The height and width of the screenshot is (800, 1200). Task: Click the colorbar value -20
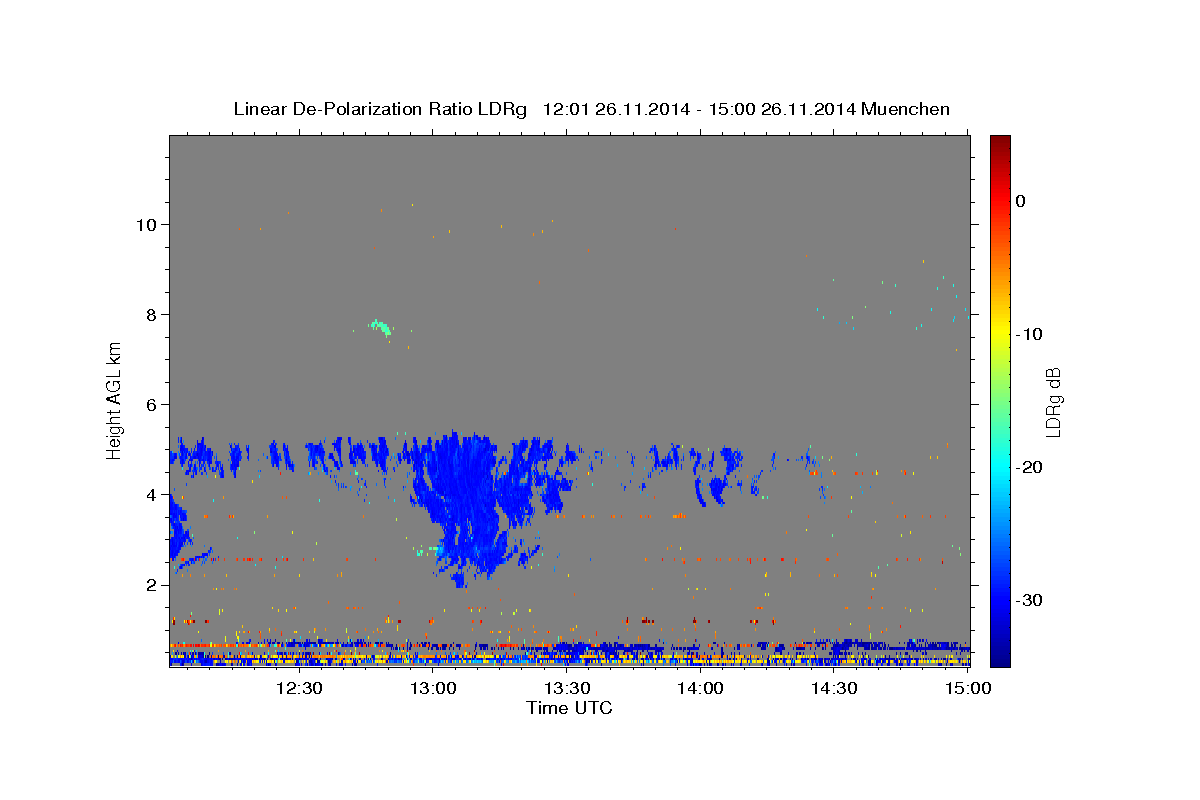(1030, 467)
